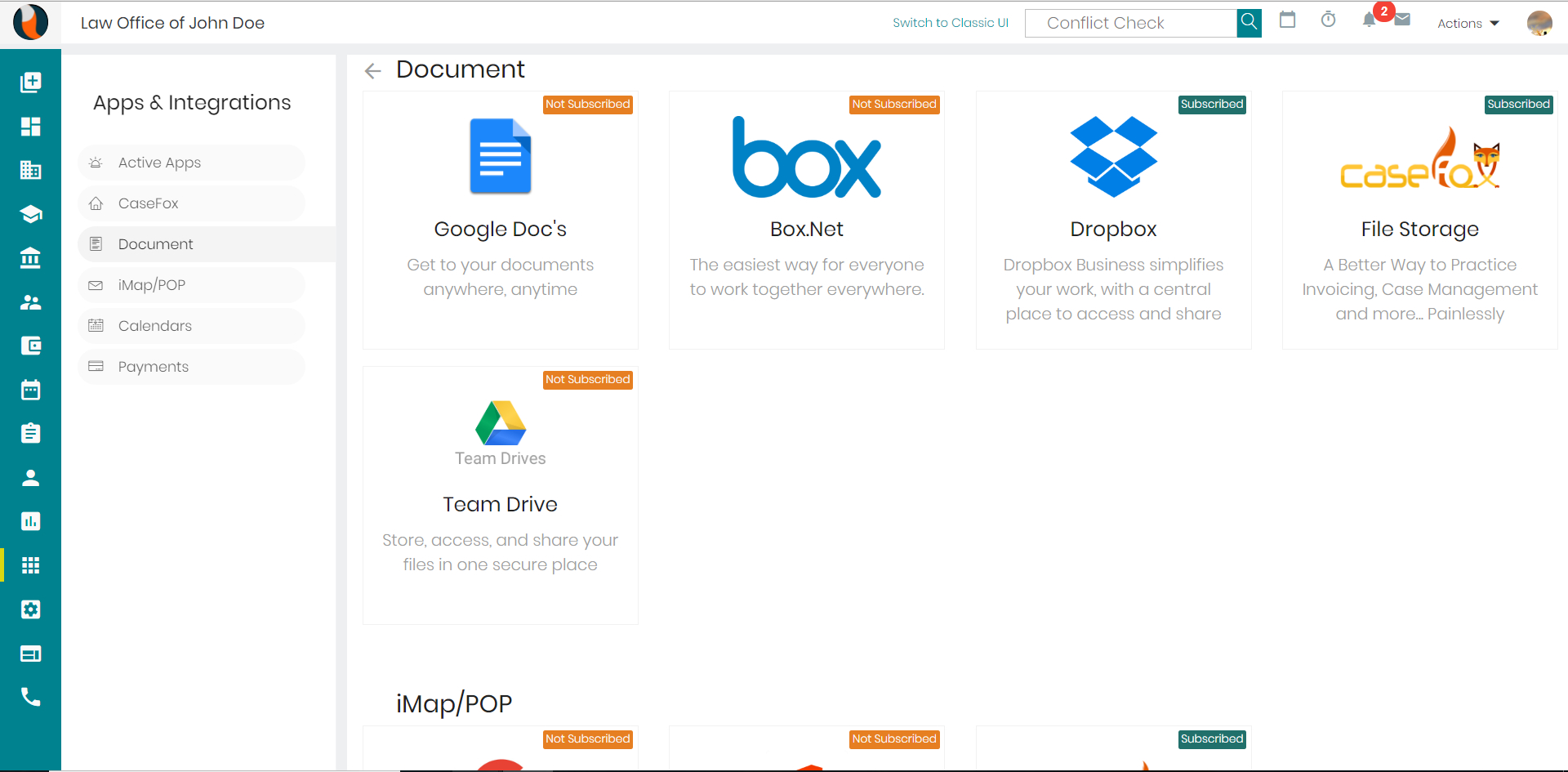Expand the Actions dropdown

point(1468,24)
